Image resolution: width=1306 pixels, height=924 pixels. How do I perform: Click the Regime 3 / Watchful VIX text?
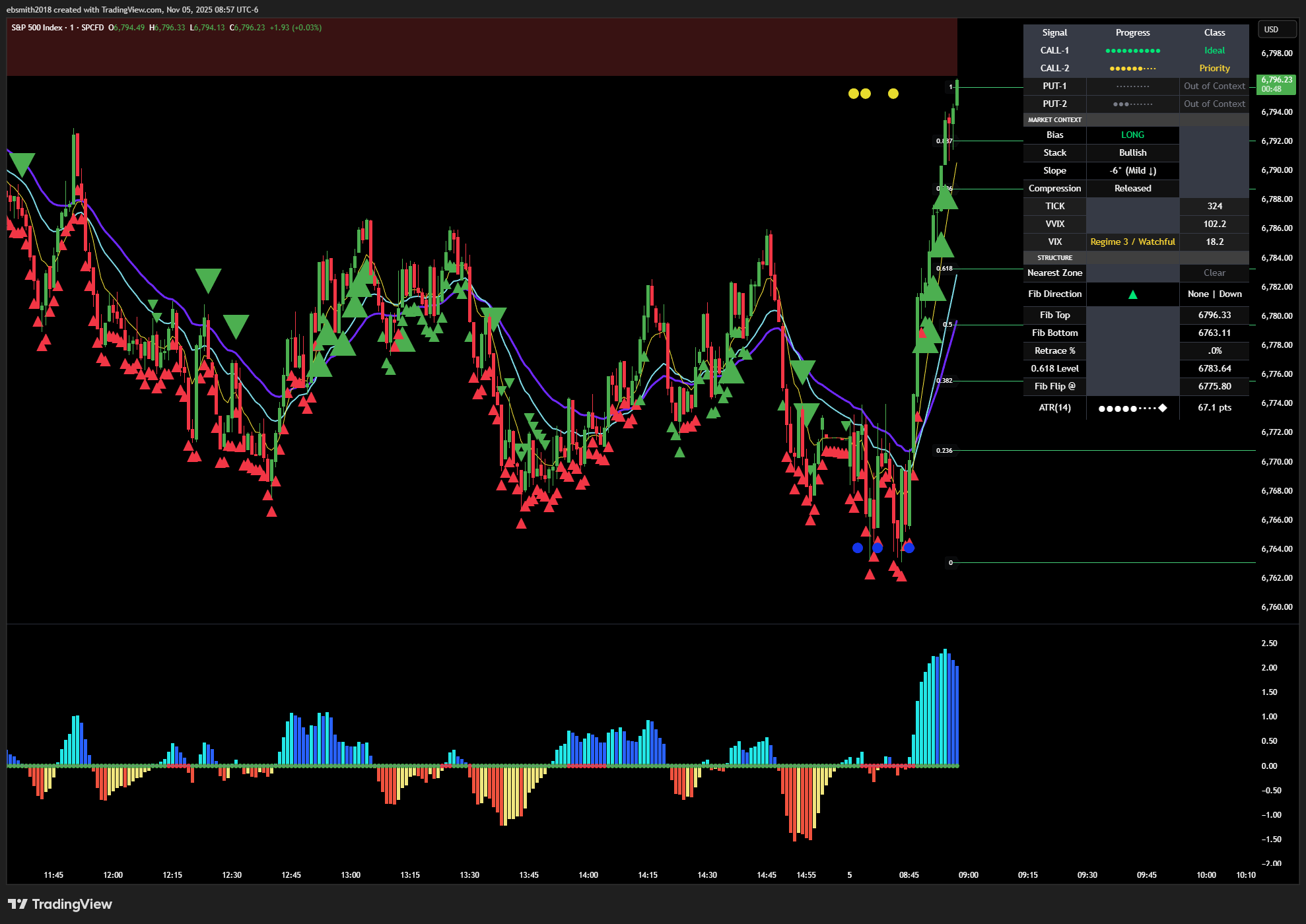[1132, 242]
